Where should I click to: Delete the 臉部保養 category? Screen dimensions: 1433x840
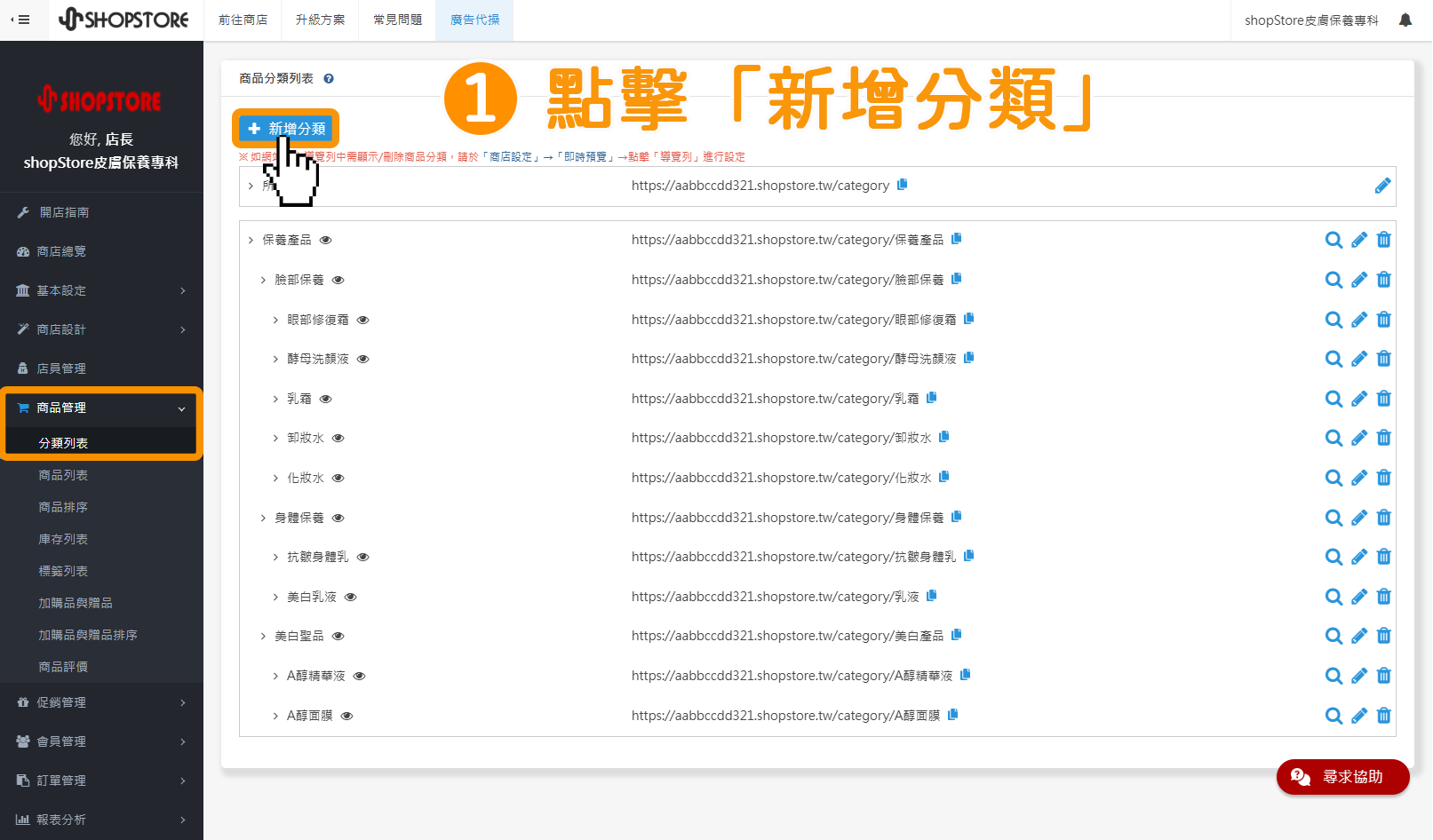point(1383,280)
